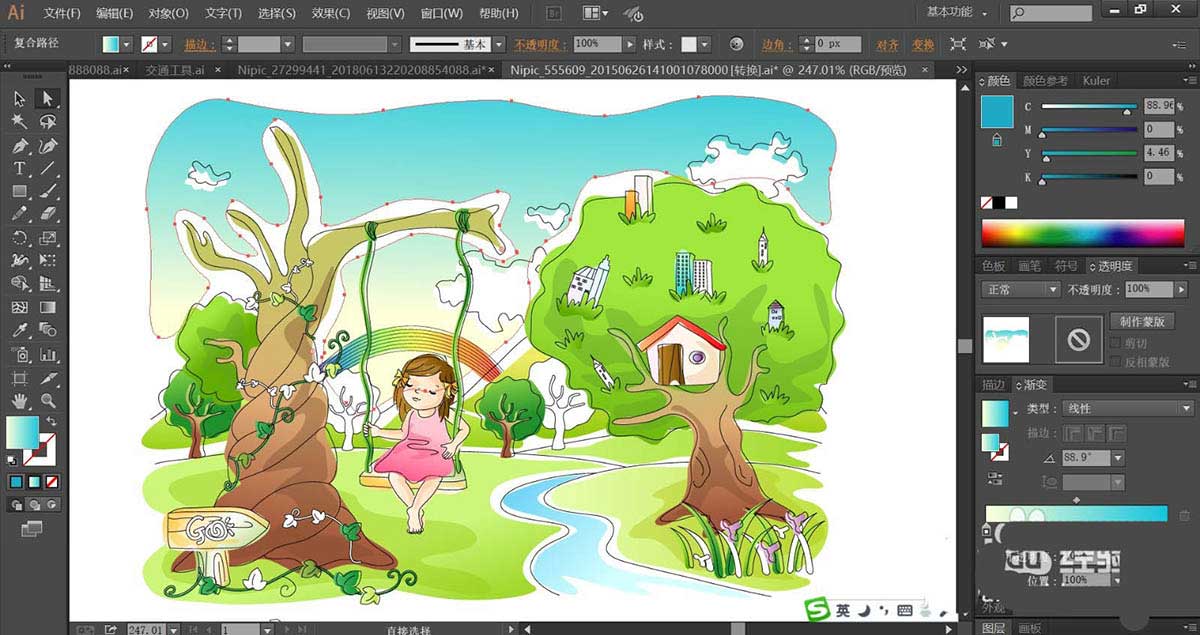
Task: Select the Blend tool
Action: pos(47,331)
